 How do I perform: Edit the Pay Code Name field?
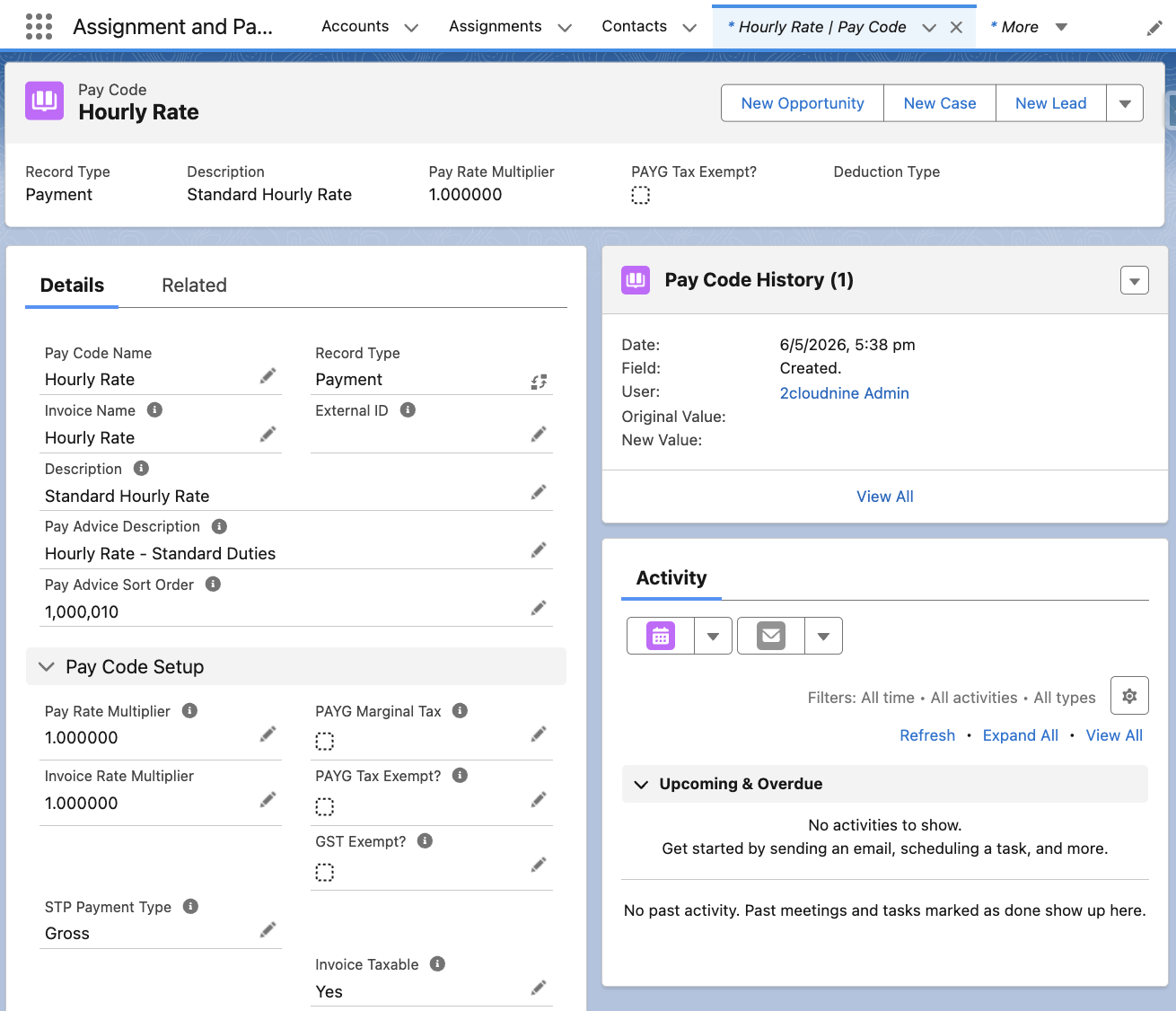pos(268,376)
